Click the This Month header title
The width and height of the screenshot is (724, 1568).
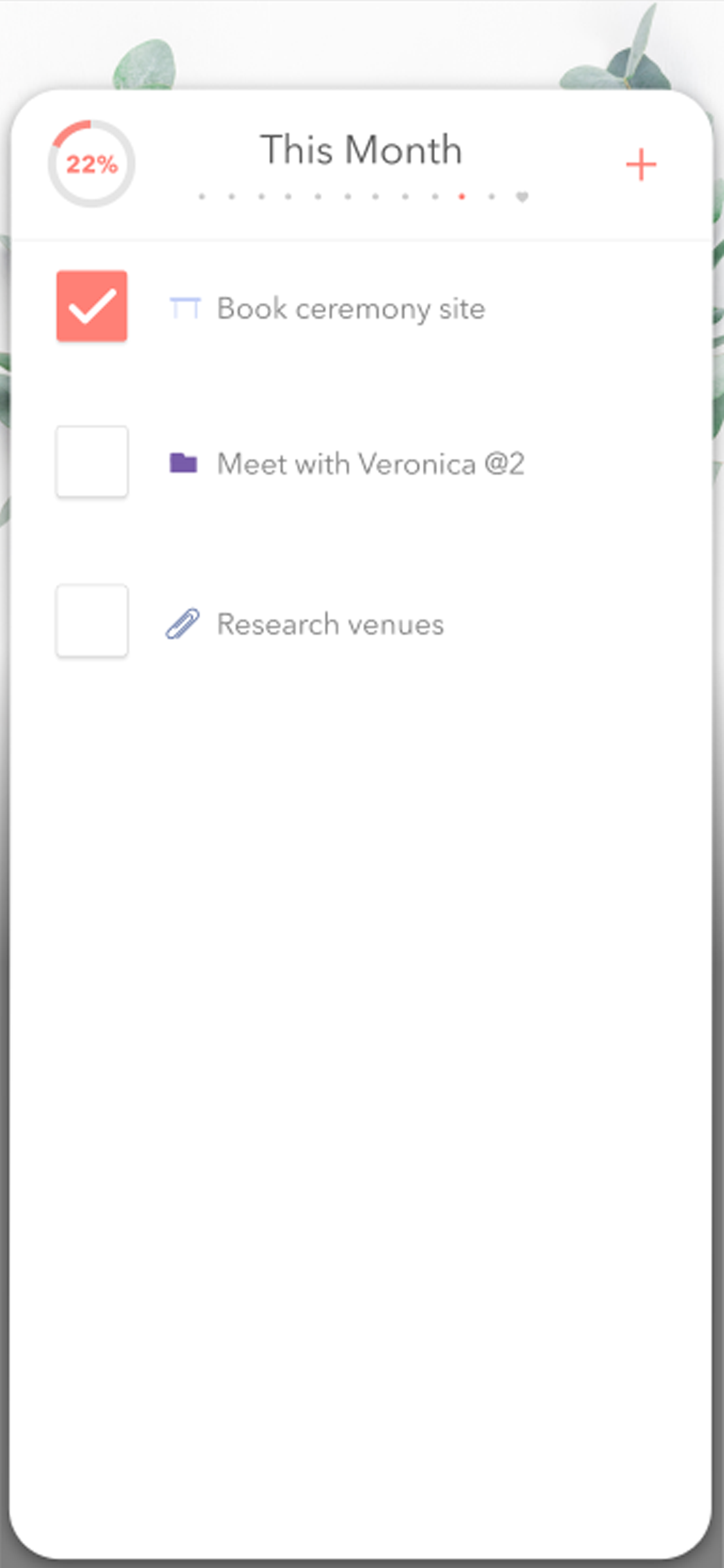(x=361, y=150)
